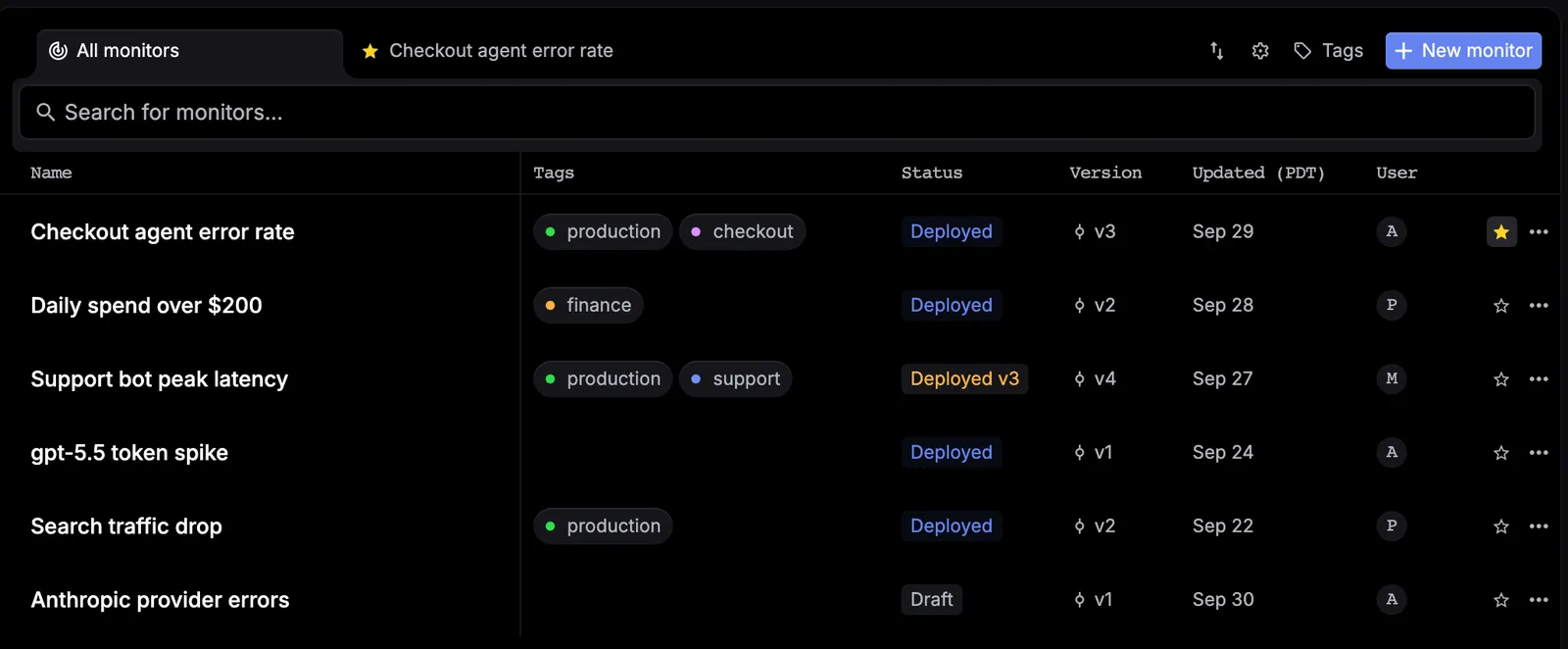Create a New monitor

coord(1463,51)
